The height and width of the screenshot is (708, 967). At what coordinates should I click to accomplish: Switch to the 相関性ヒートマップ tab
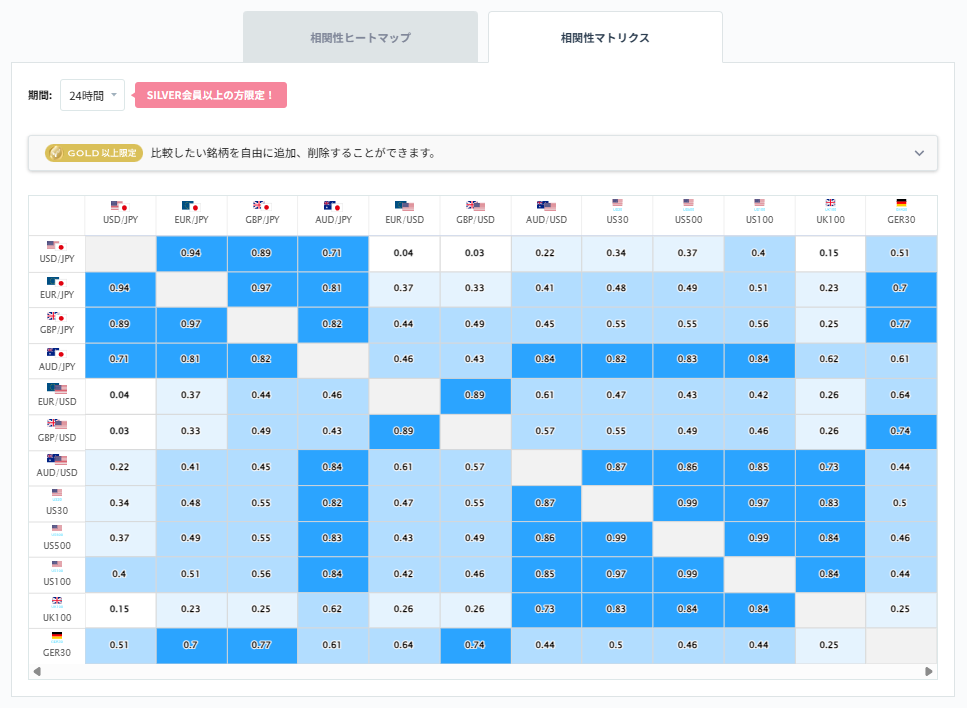[359, 36]
